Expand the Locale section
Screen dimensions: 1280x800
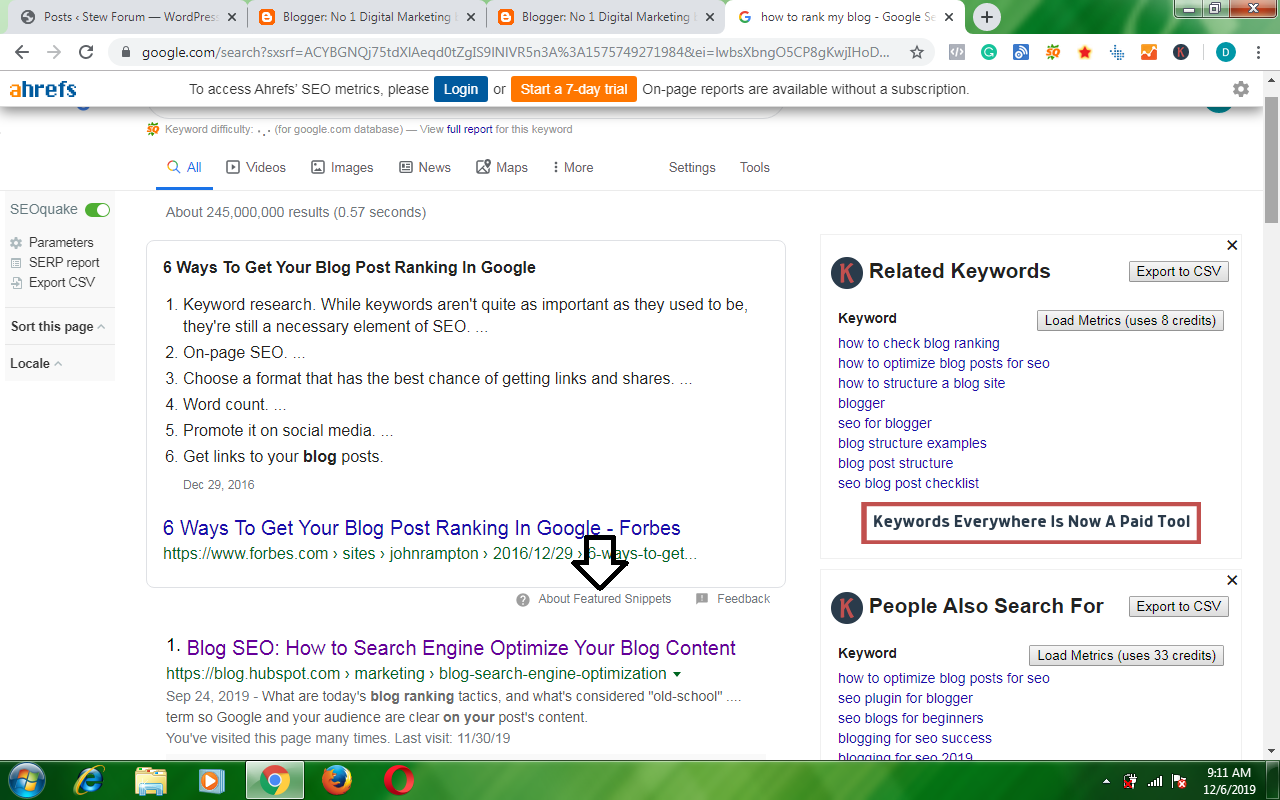point(36,363)
